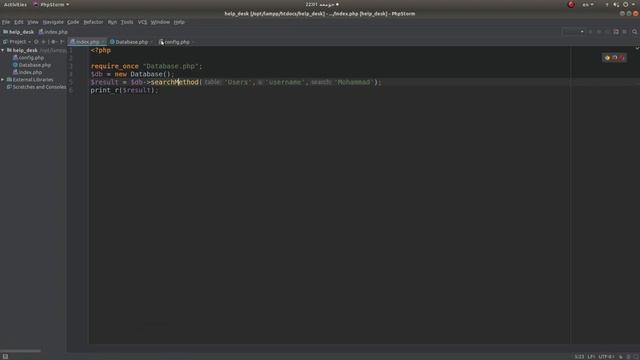The image size is (640, 360).
Task: Click Project panel settings gear icon
Action: pyautogui.click(x=53, y=42)
